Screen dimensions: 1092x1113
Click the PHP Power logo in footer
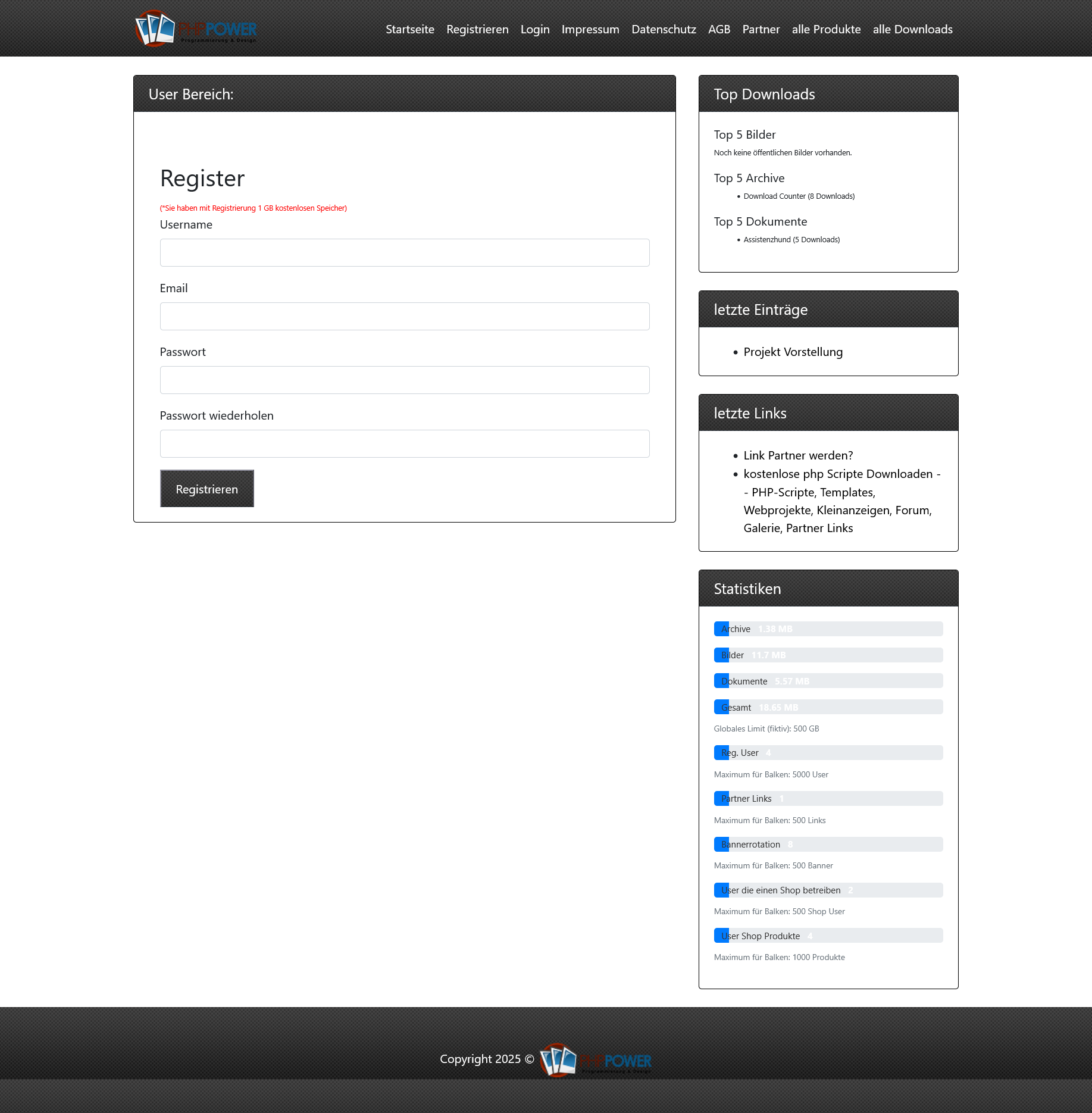tap(595, 1060)
